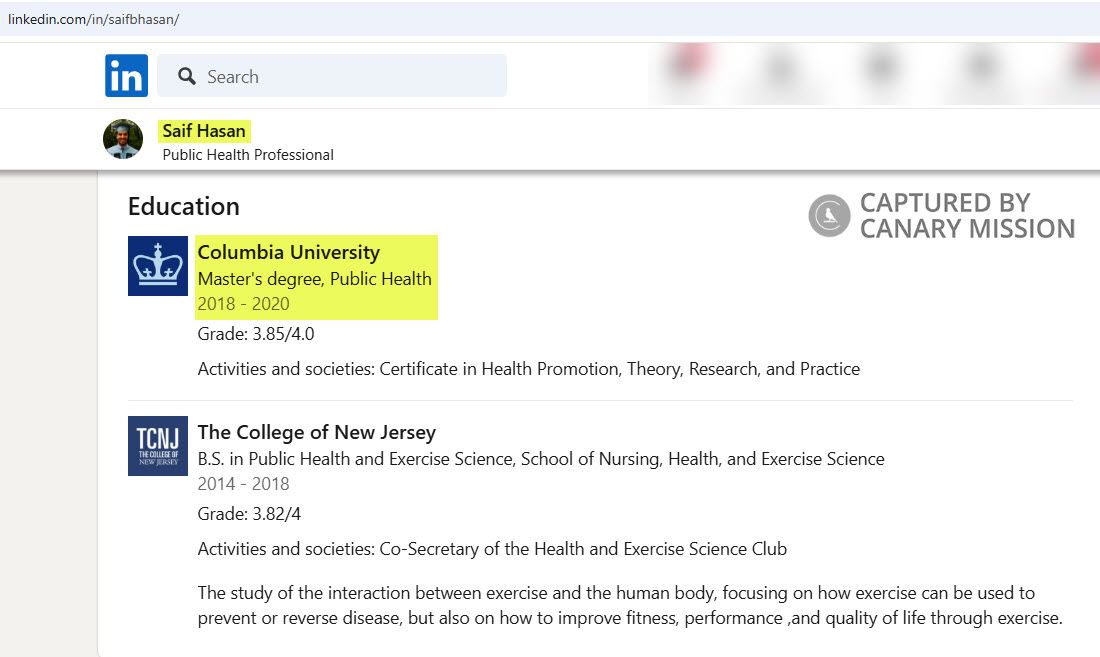Click the B.S. in Public Health degree line
The height and width of the screenshot is (657, 1100).
tap(541, 459)
